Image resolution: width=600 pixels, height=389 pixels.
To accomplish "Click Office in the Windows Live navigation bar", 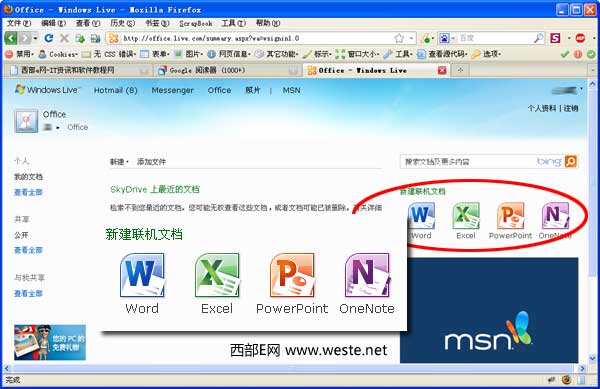I will (x=219, y=90).
